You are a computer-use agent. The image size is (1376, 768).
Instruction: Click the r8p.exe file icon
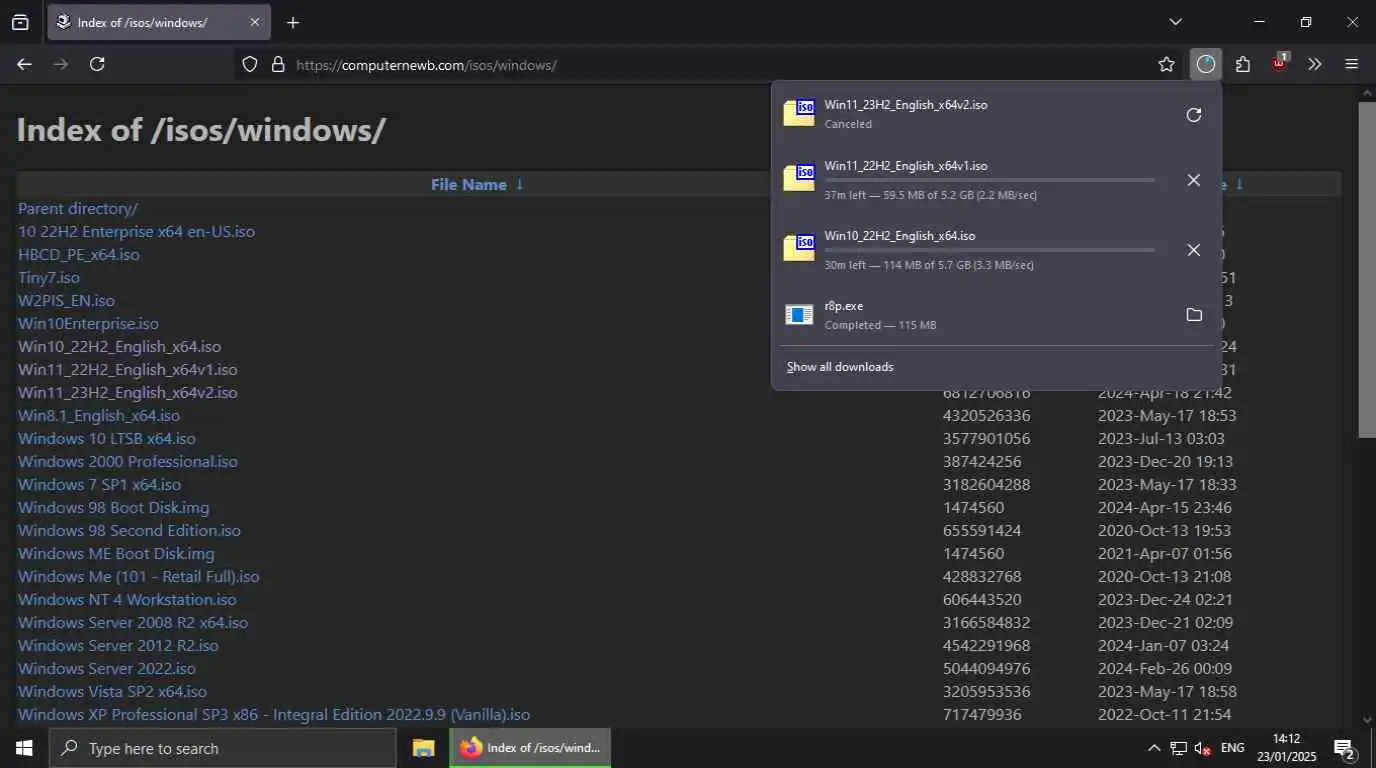click(x=799, y=315)
